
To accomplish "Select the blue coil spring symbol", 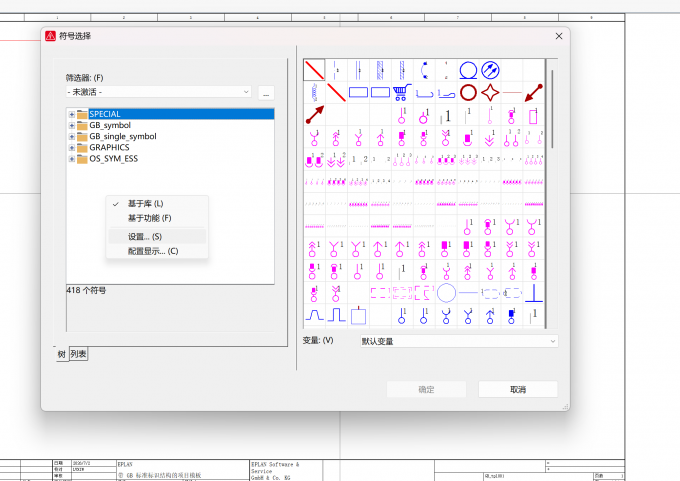I will [x=314, y=92].
